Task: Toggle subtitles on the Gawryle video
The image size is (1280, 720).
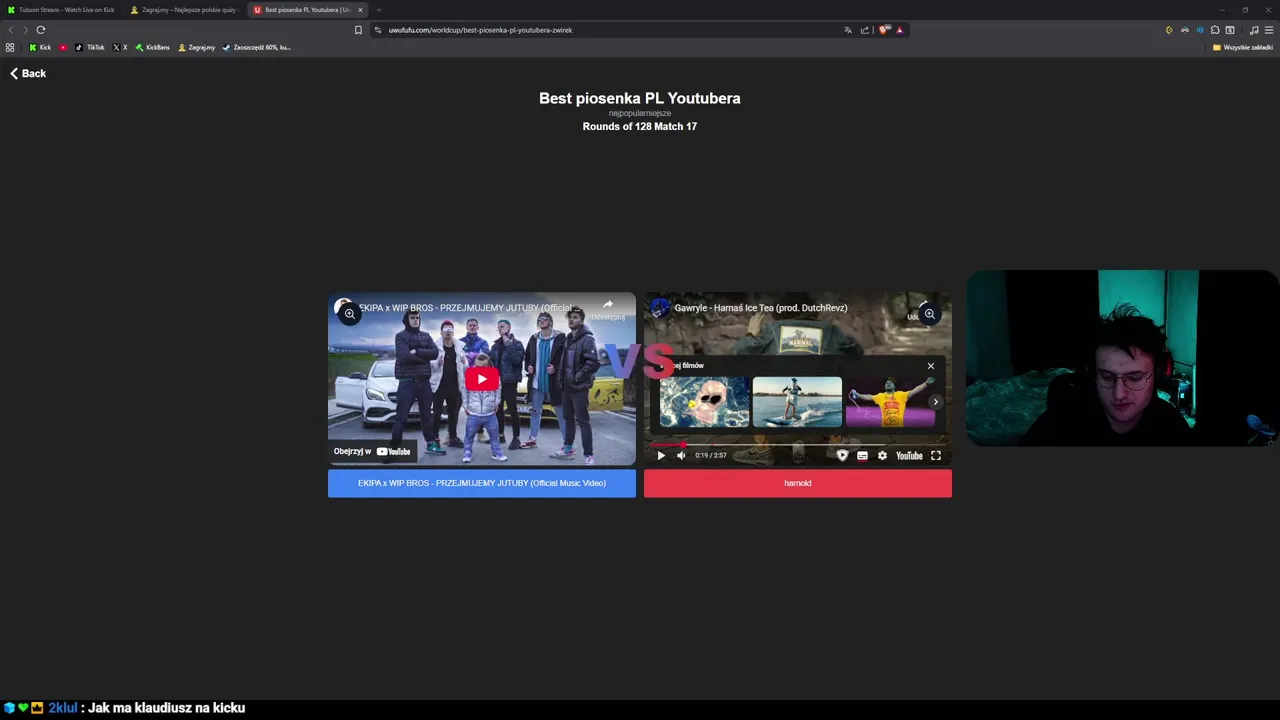Action: [862, 456]
